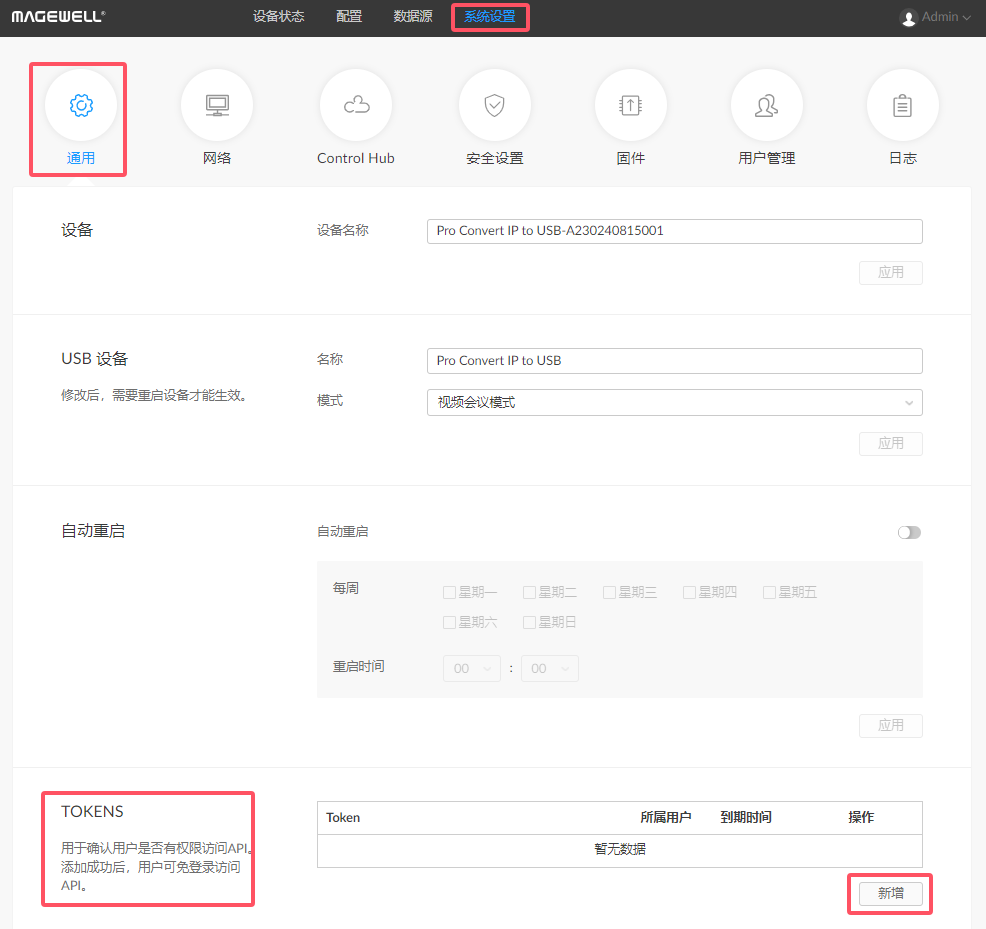Switch to the 配置 tab

349,16
